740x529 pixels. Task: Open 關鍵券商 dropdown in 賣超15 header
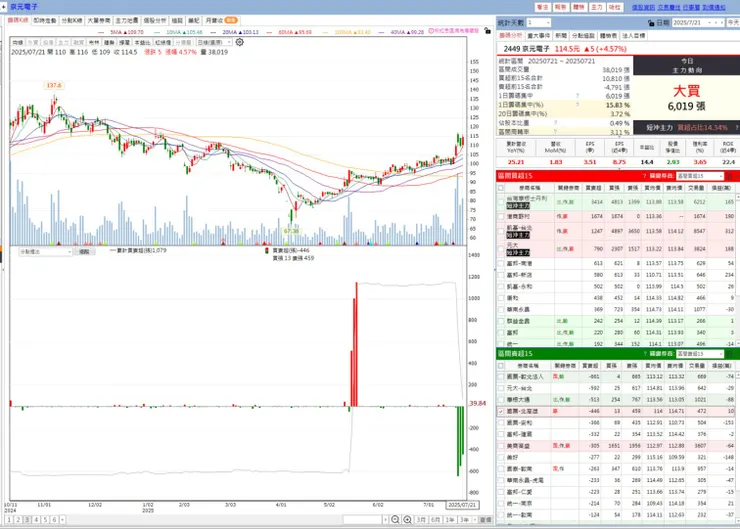coord(699,353)
